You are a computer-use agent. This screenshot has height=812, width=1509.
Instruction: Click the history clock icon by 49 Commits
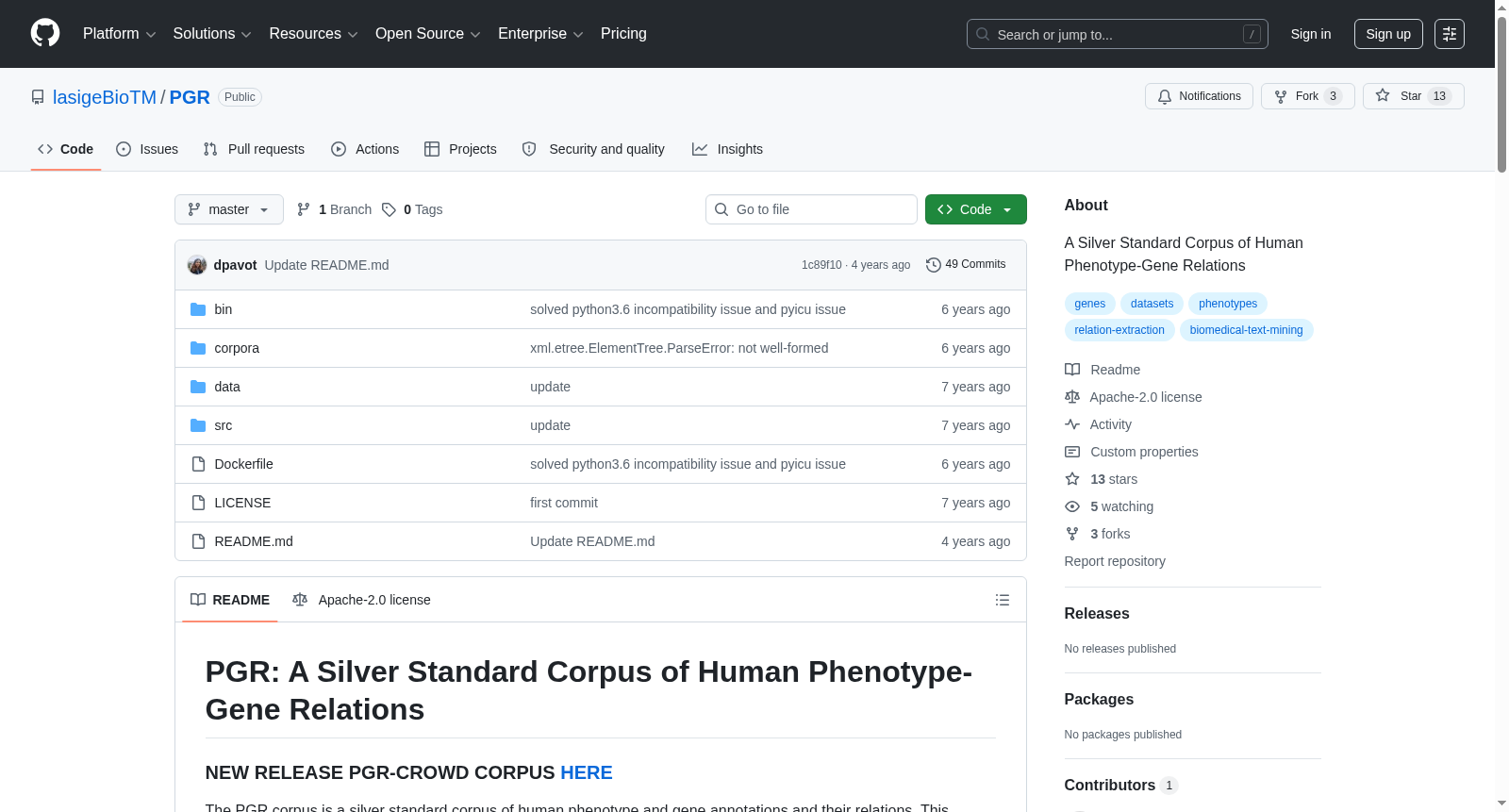coord(934,265)
